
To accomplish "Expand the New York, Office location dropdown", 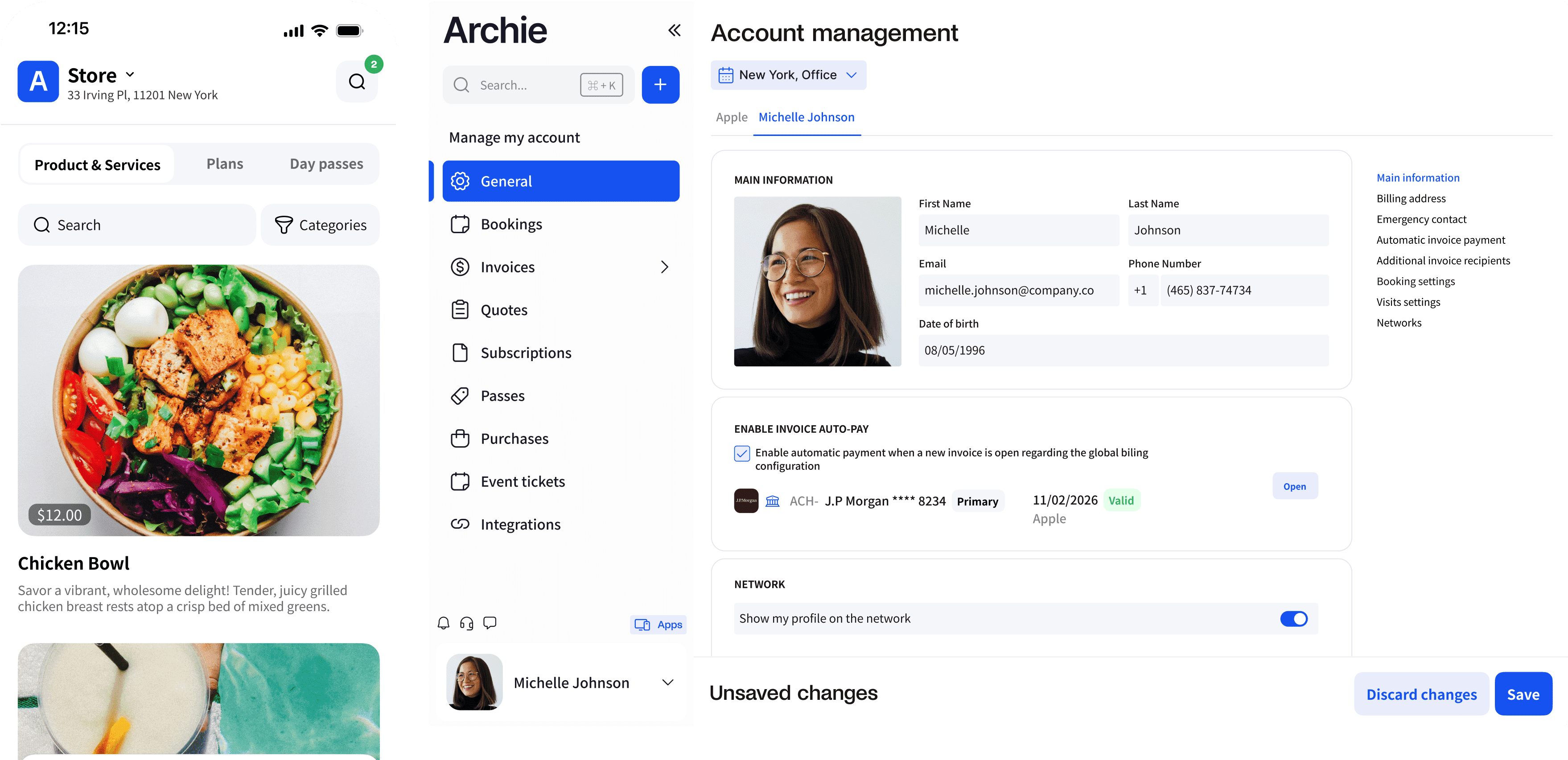I will pos(788,75).
